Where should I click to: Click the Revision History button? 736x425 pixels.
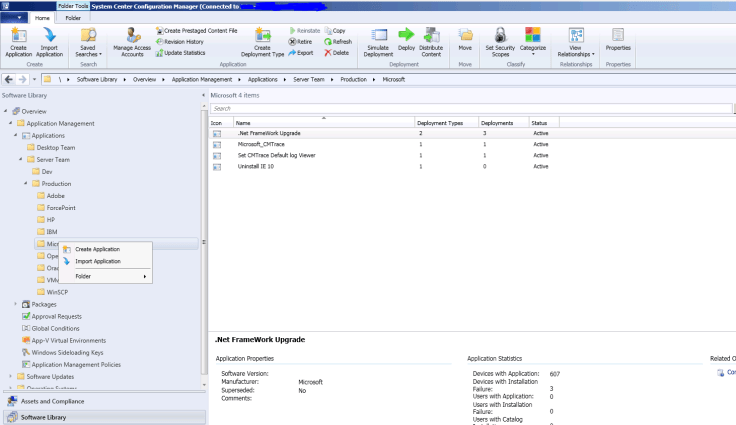coord(186,42)
